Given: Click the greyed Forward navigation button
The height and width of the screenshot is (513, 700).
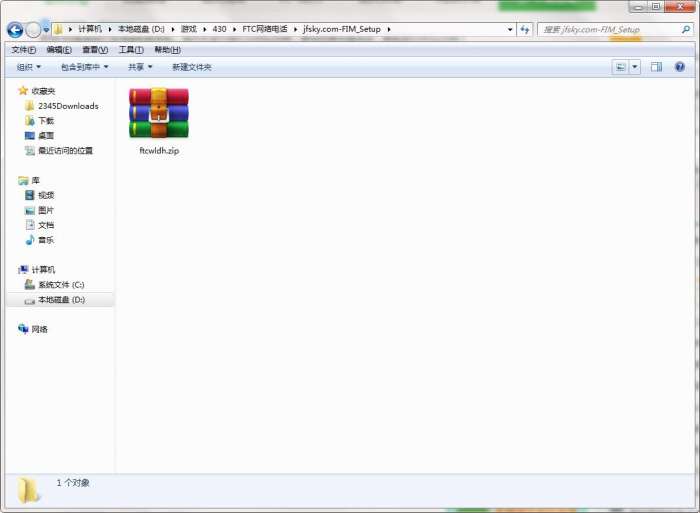Looking at the screenshot, I should 33,30.
